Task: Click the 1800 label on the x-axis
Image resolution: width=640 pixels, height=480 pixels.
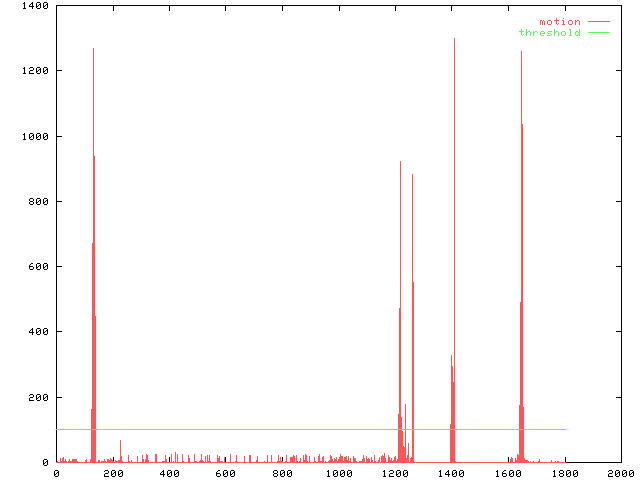Action: (564, 474)
